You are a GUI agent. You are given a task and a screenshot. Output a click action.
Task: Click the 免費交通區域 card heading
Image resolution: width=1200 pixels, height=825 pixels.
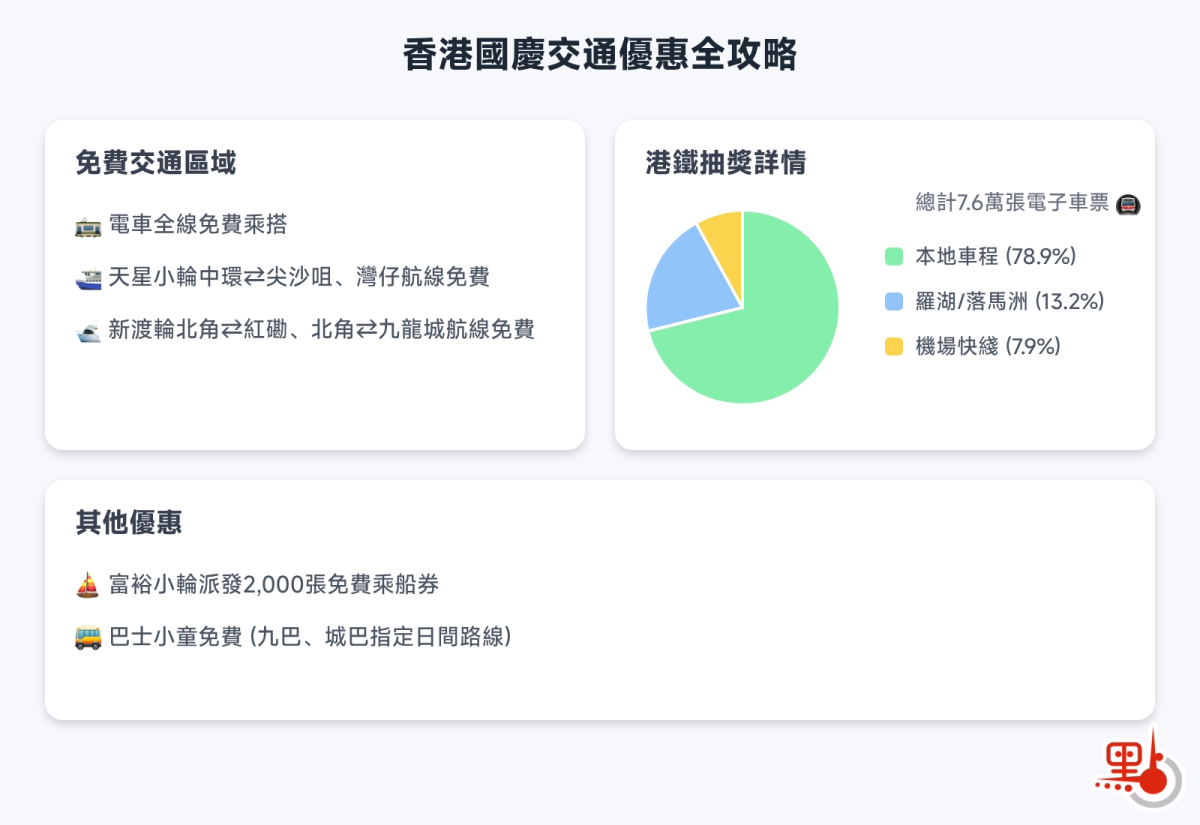coord(156,163)
